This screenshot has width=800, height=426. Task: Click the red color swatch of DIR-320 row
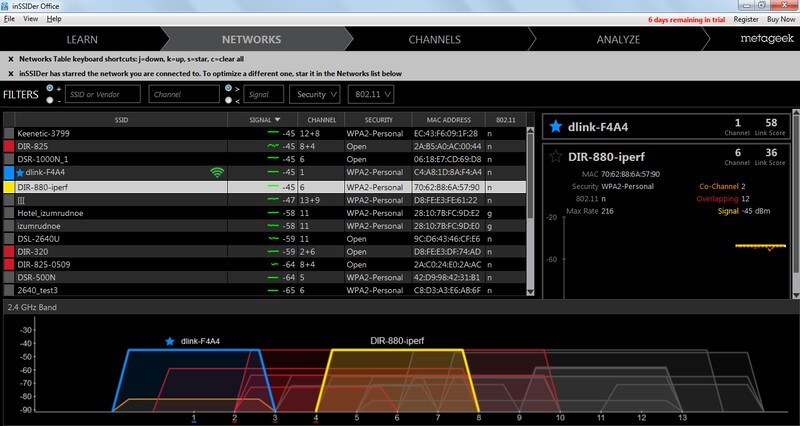(9, 252)
